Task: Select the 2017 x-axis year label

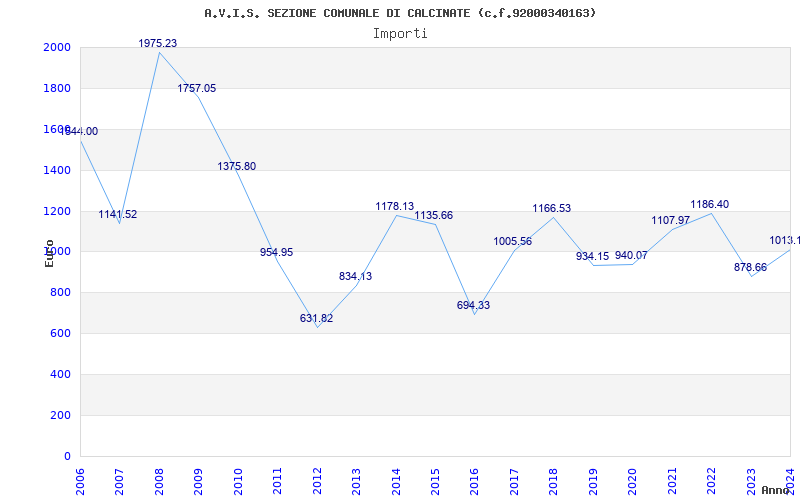Action: (x=514, y=482)
